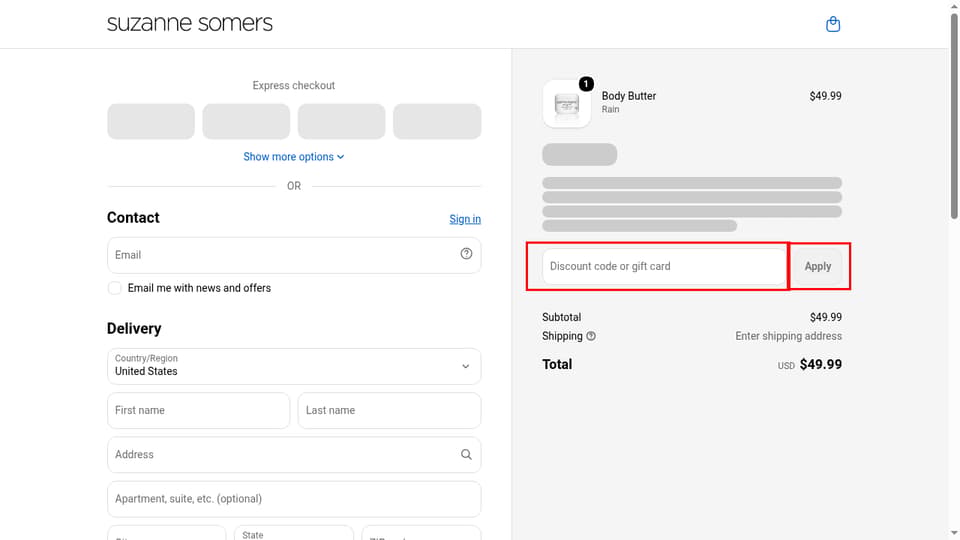Click the shipping info question icon
Image resolution: width=960 pixels, height=540 pixels.
click(x=591, y=336)
